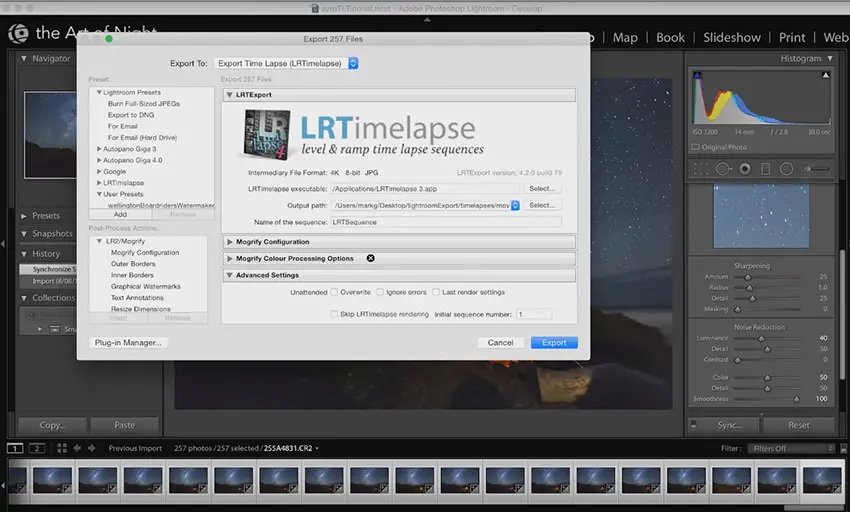Open the Plug-in Manager
This screenshot has height=512, width=850.
click(128, 343)
